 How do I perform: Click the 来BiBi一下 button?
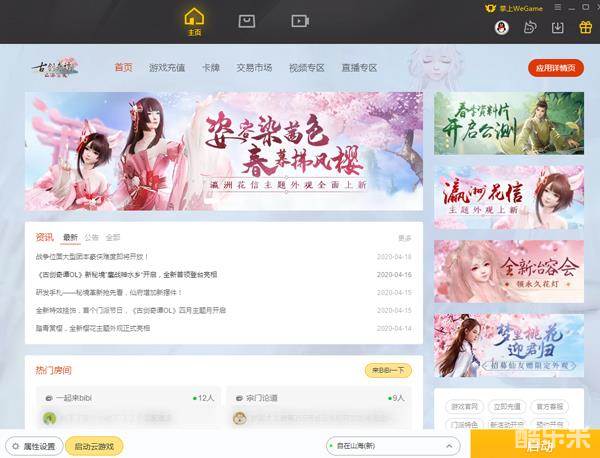388,370
